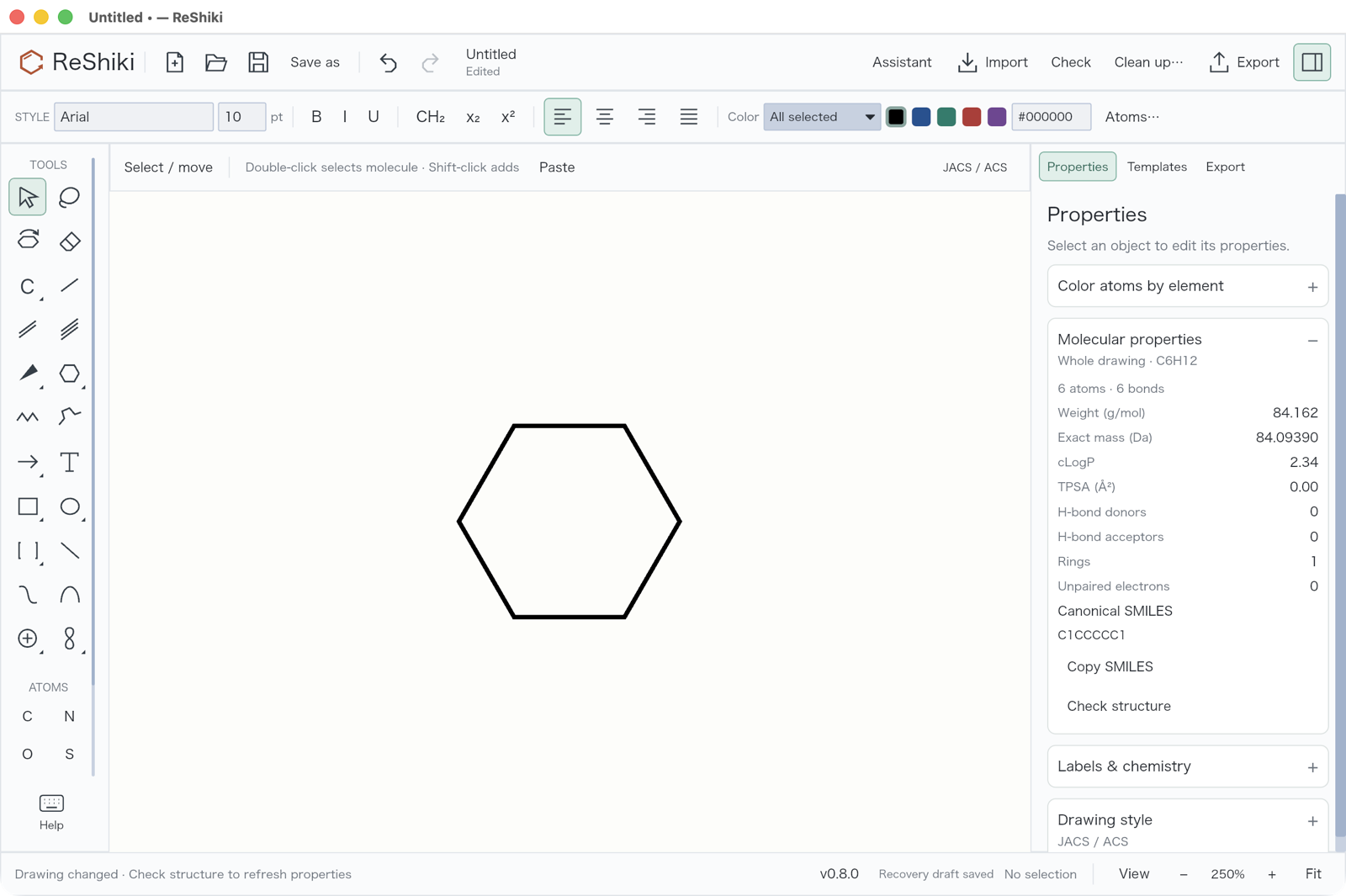Image resolution: width=1346 pixels, height=896 pixels.
Task: Toggle italic formatting
Action: pos(345,117)
